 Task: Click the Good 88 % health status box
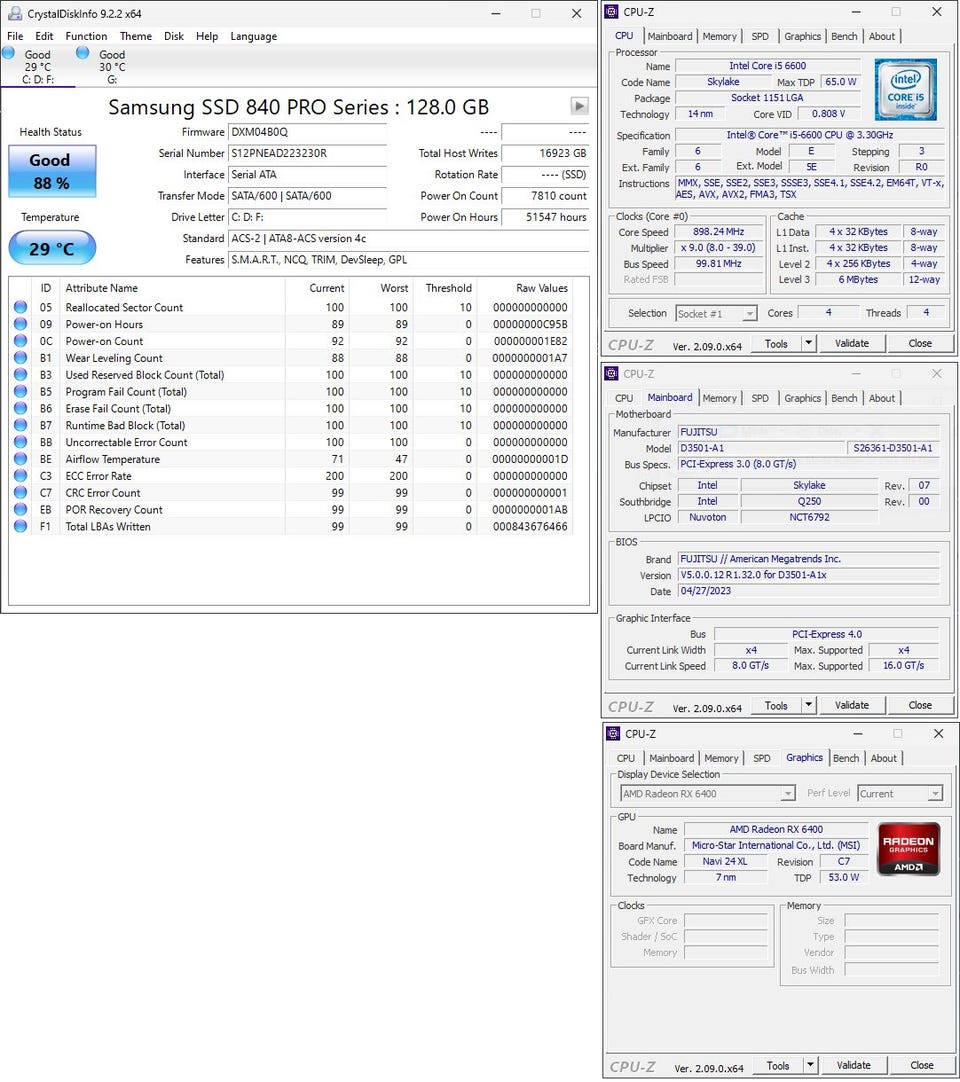click(x=52, y=171)
